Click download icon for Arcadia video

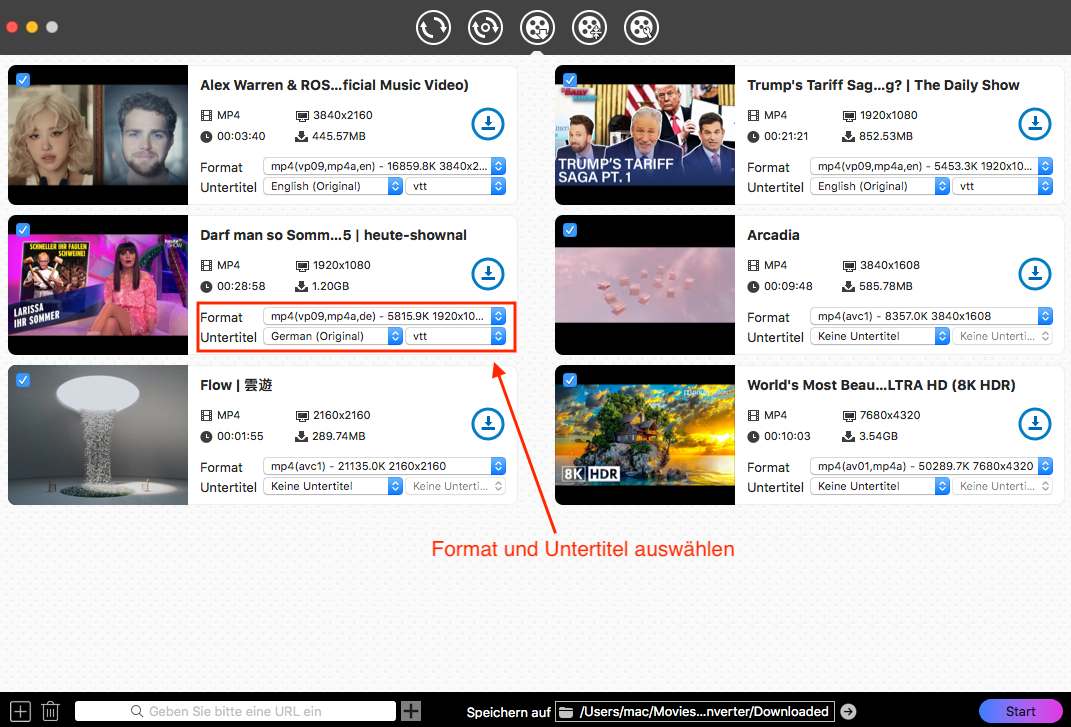coord(1035,274)
